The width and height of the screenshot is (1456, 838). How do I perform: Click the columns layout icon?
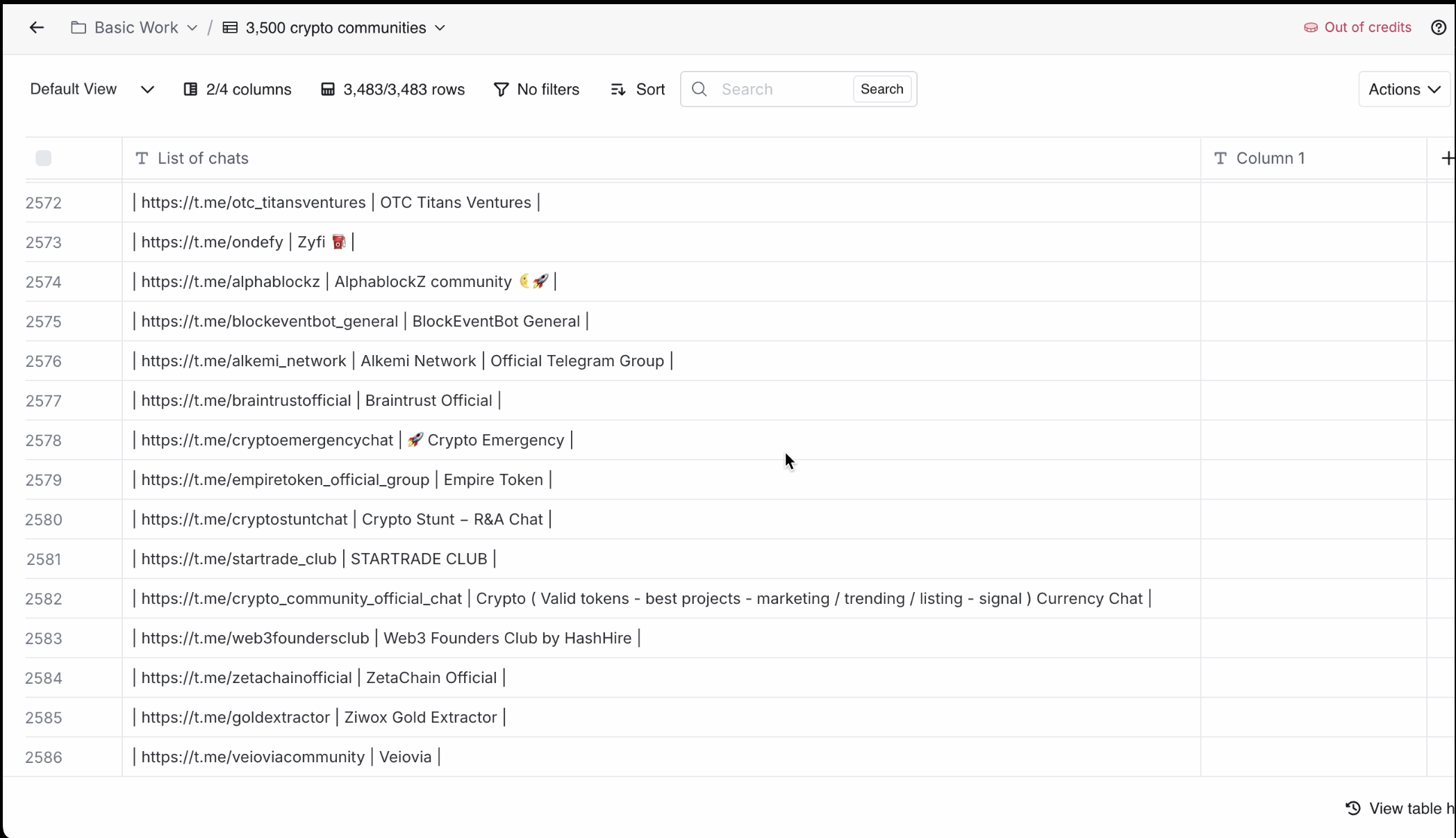190,90
